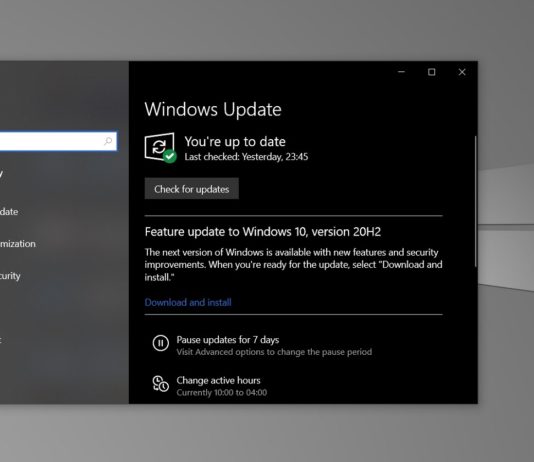
Task: Open Change active hours option
Action: pyautogui.click(x=218, y=380)
